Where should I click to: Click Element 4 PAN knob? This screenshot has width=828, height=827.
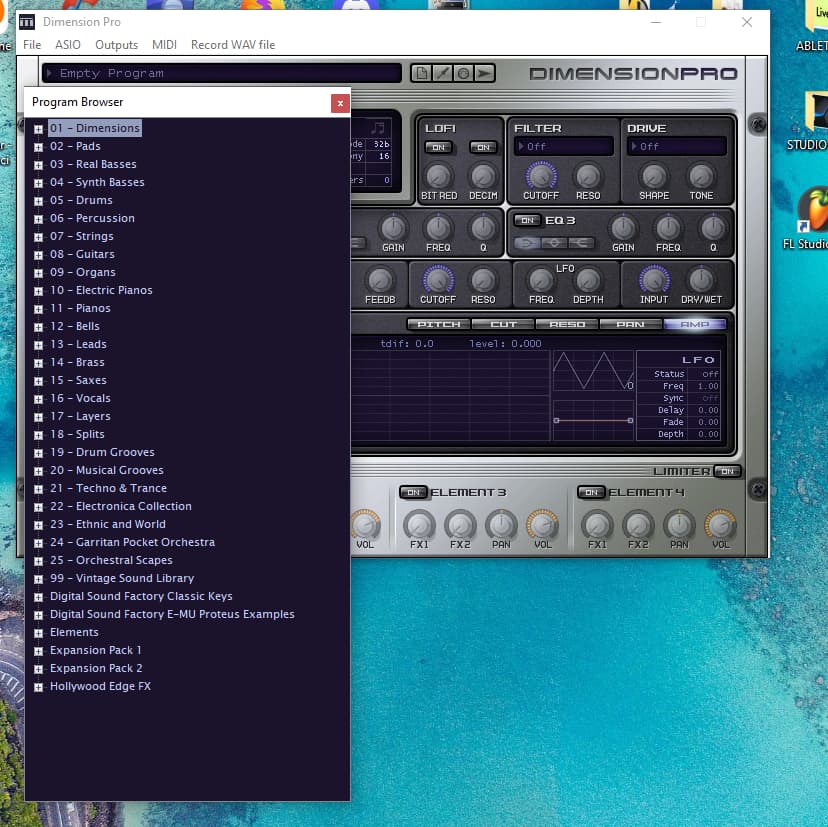(679, 525)
